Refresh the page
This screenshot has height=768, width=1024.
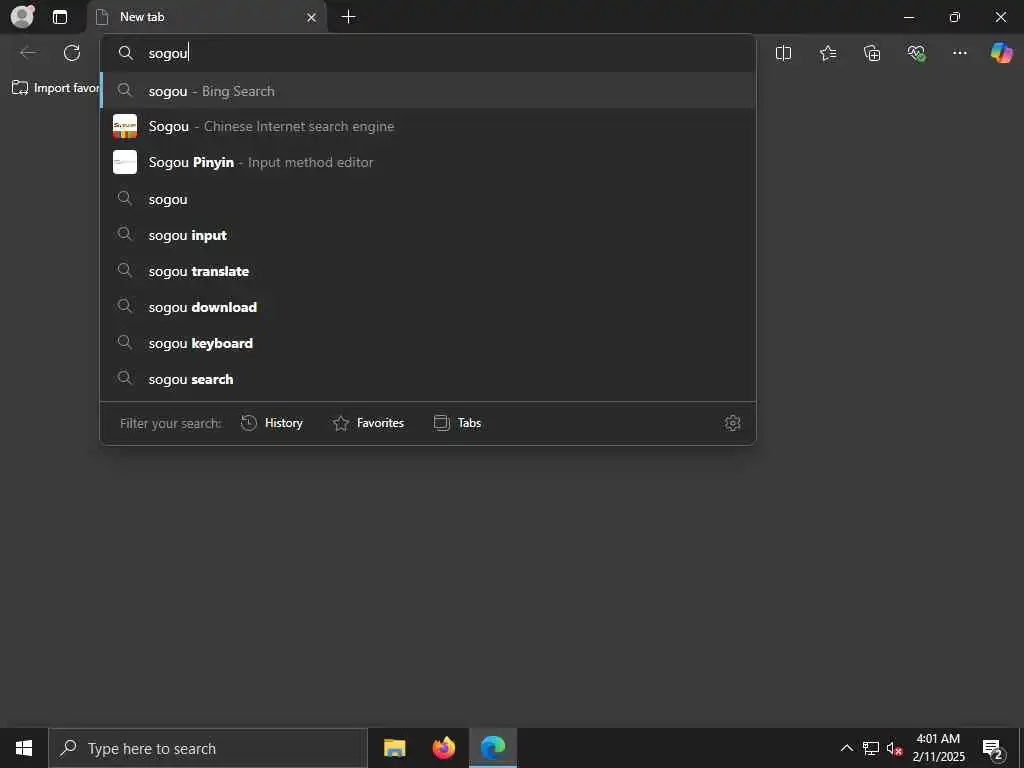[x=72, y=53]
